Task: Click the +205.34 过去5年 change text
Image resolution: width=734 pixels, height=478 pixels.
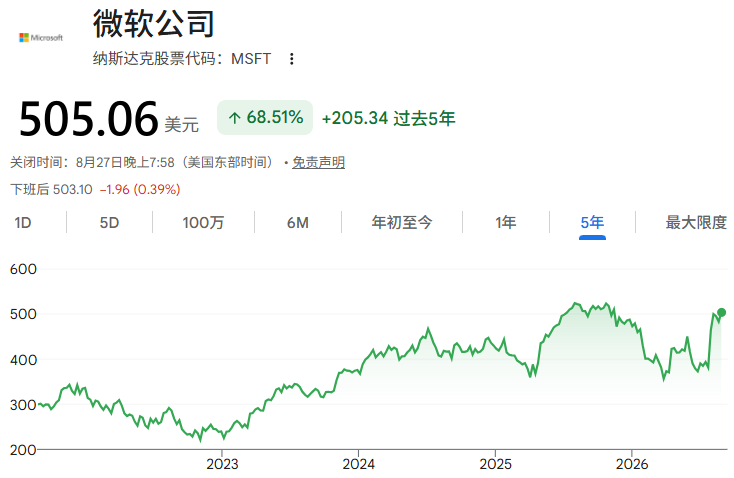Action: click(x=389, y=118)
